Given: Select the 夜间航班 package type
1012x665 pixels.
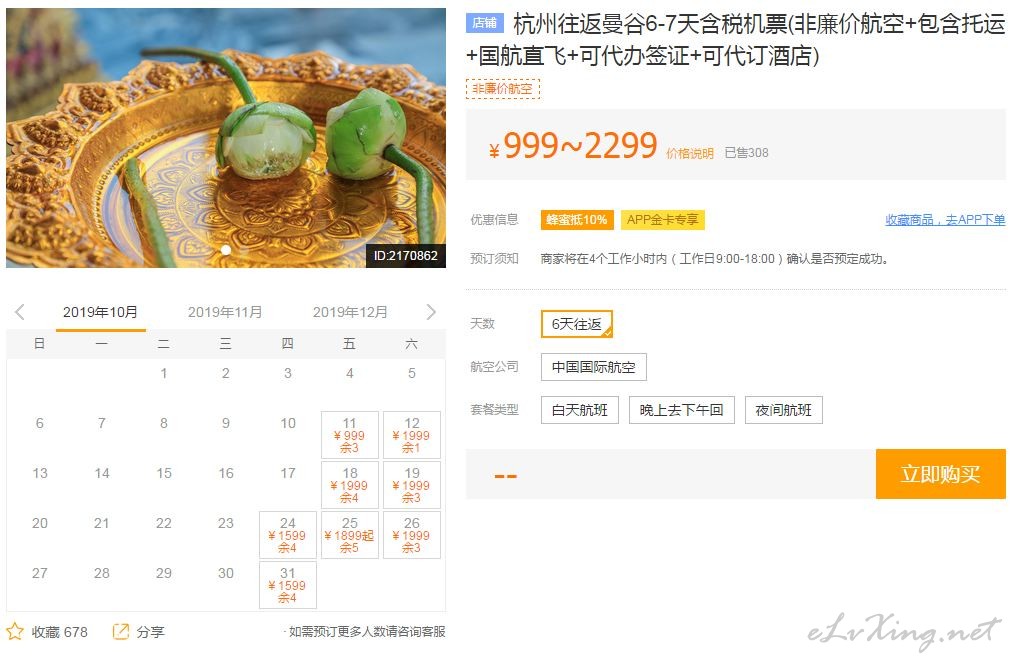Looking at the screenshot, I should click(784, 410).
